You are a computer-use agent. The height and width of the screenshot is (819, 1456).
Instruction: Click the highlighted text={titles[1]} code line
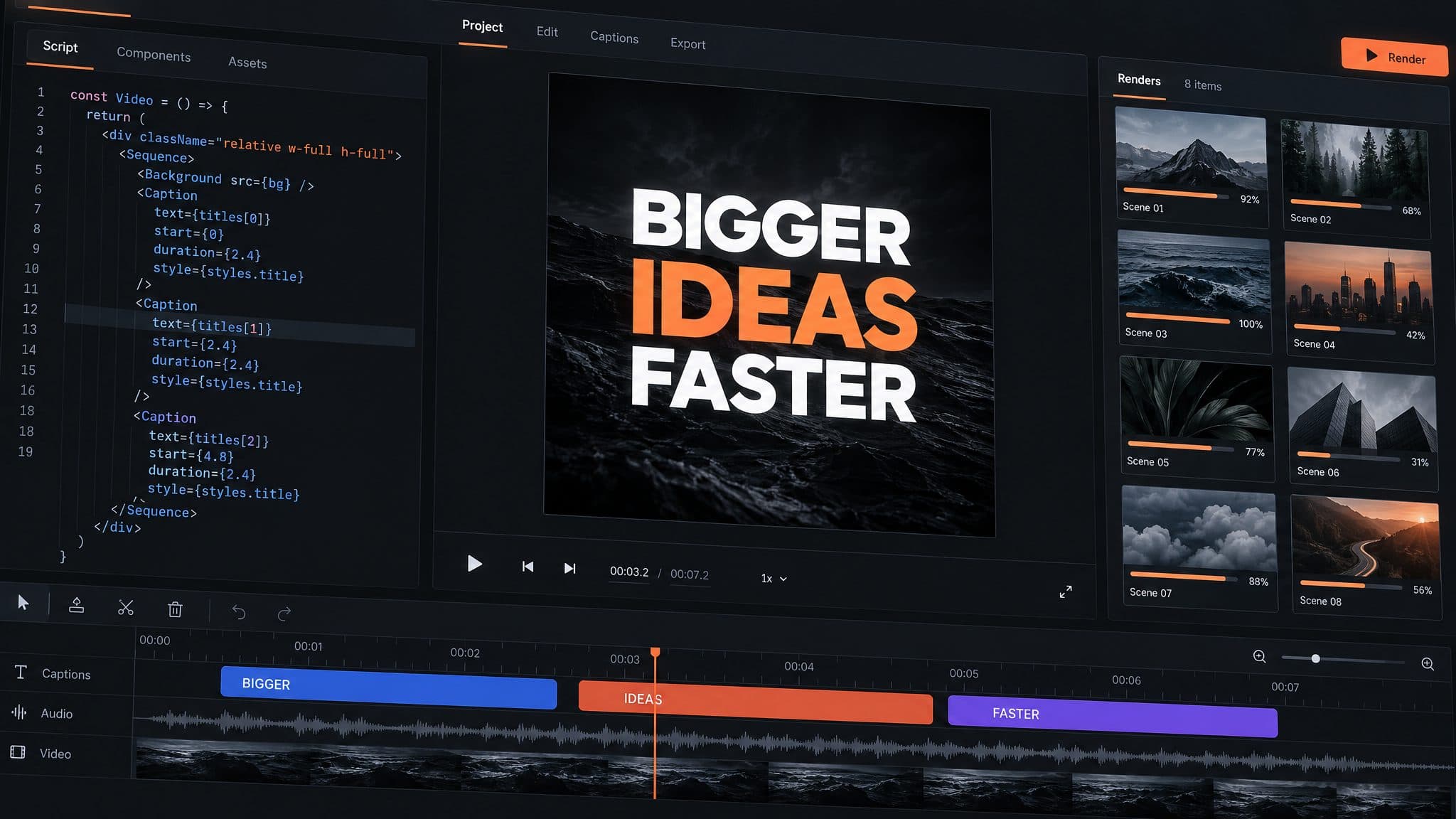(212, 326)
